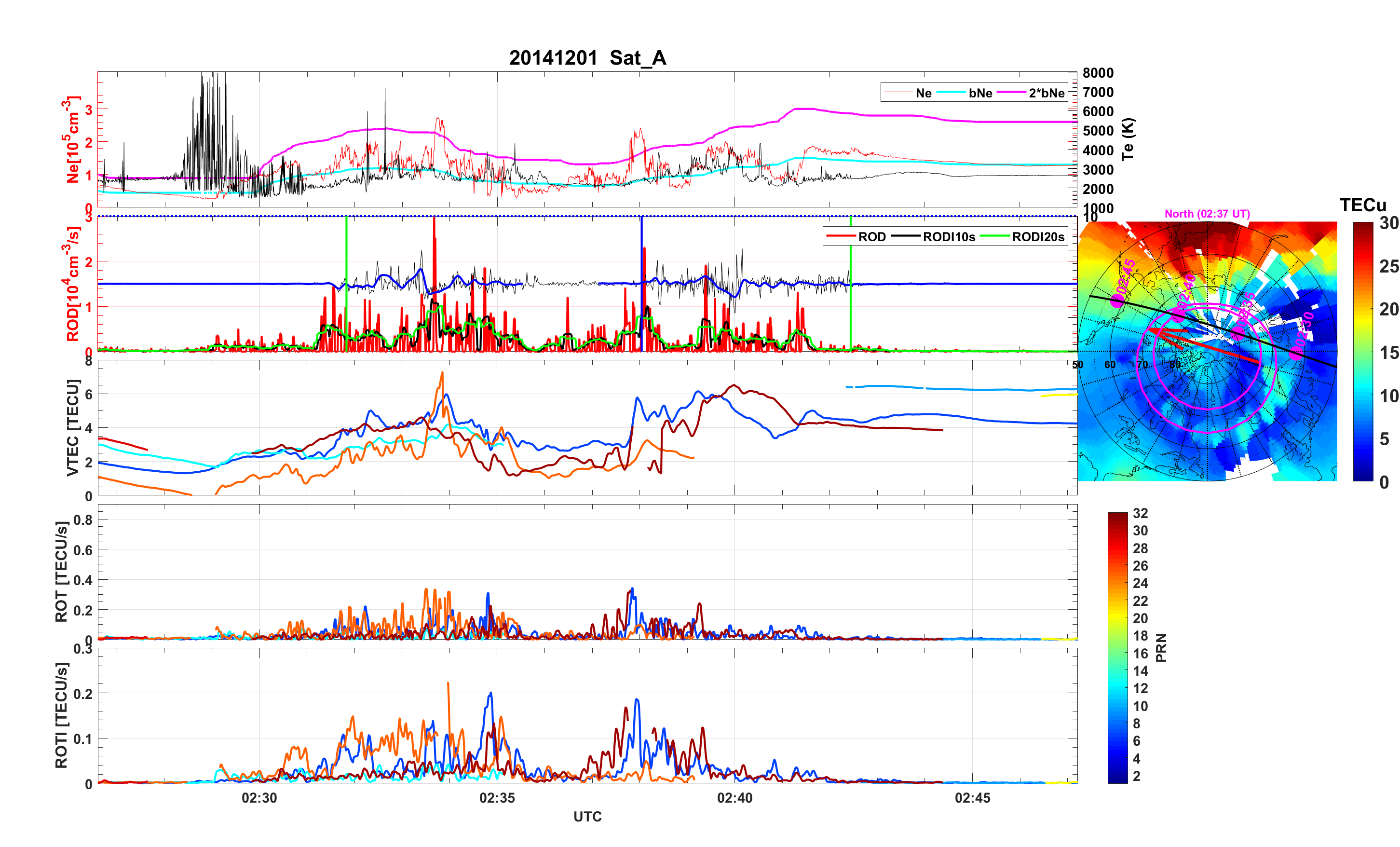Click the ROTI [TECU/s] y-axis label
This screenshot has height=847, width=1400.
coord(61,715)
